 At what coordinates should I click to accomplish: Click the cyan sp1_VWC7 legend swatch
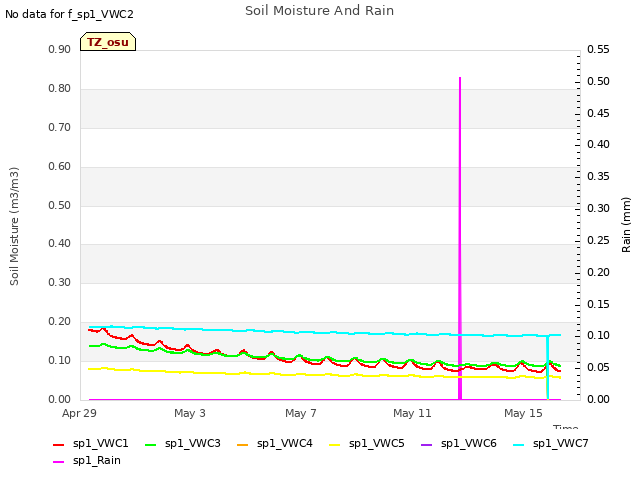coord(519,444)
